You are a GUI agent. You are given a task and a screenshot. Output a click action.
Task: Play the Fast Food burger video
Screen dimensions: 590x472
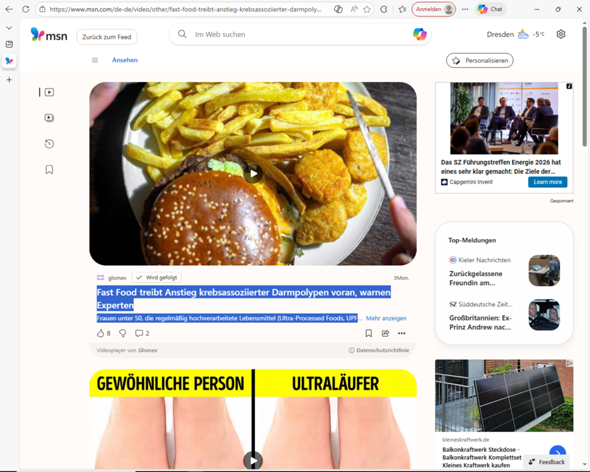pyautogui.click(x=253, y=174)
